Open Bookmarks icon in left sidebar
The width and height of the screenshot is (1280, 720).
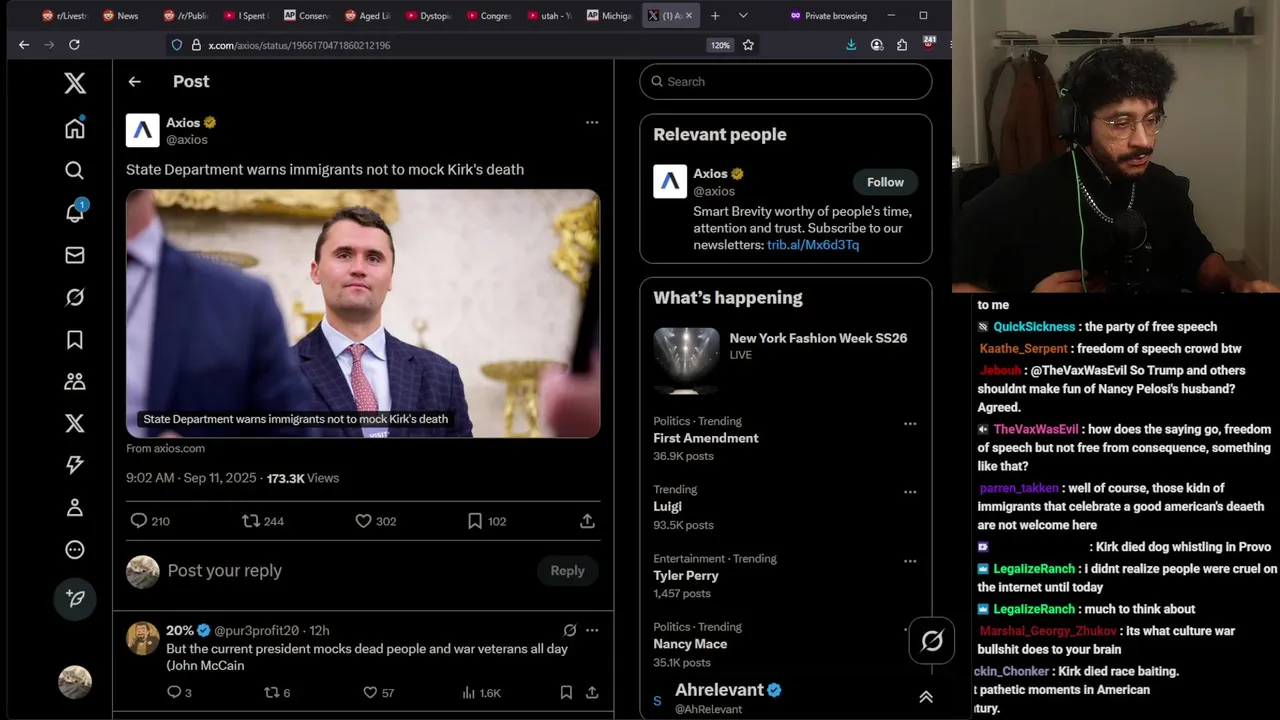75,340
